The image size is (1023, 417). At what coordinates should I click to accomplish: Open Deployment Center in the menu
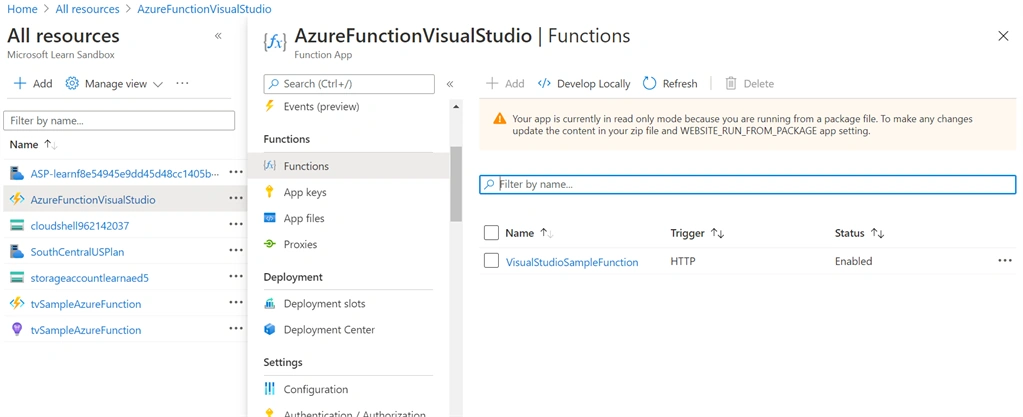pyautogui.click(x=329, y=330)
